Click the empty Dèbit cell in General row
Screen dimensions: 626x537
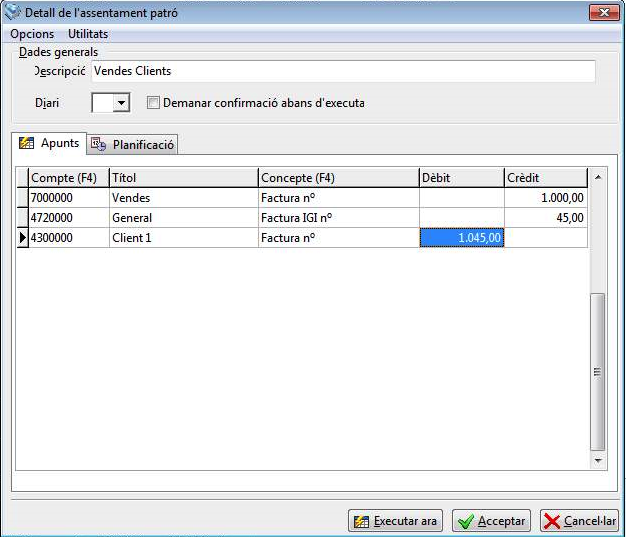point(462,218)
